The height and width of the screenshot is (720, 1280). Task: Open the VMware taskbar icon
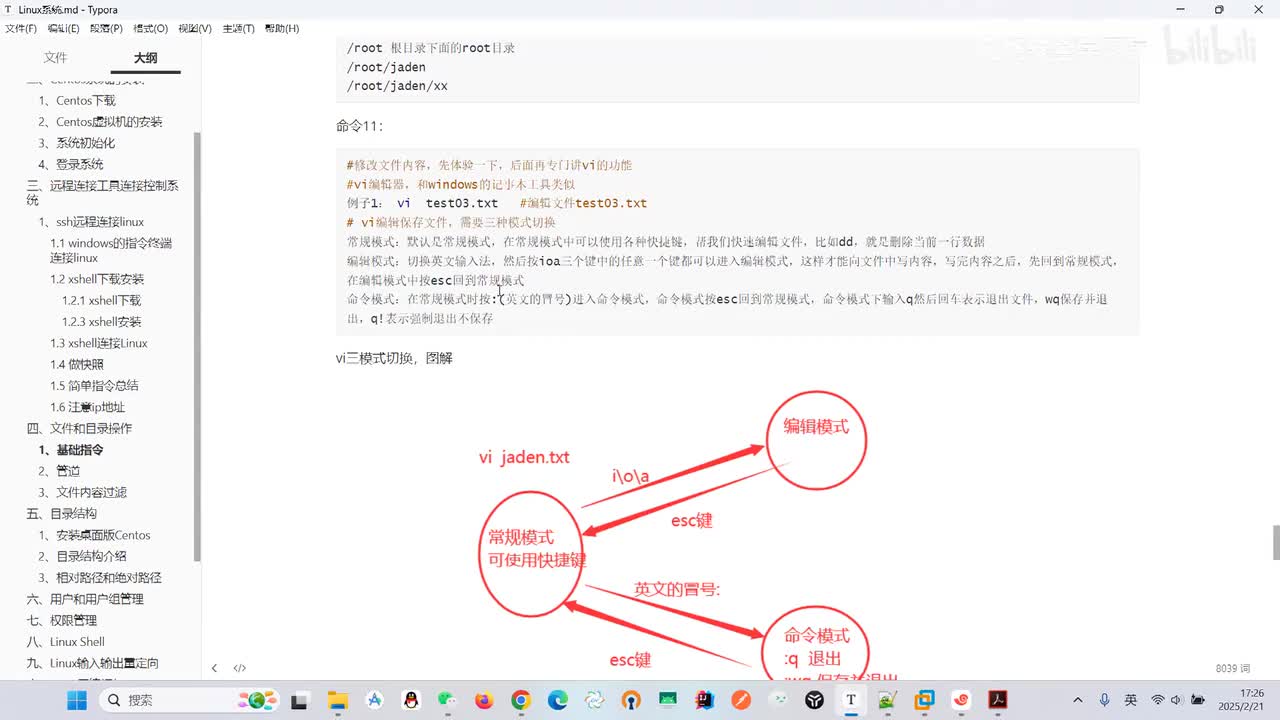(x=924, y=700)
